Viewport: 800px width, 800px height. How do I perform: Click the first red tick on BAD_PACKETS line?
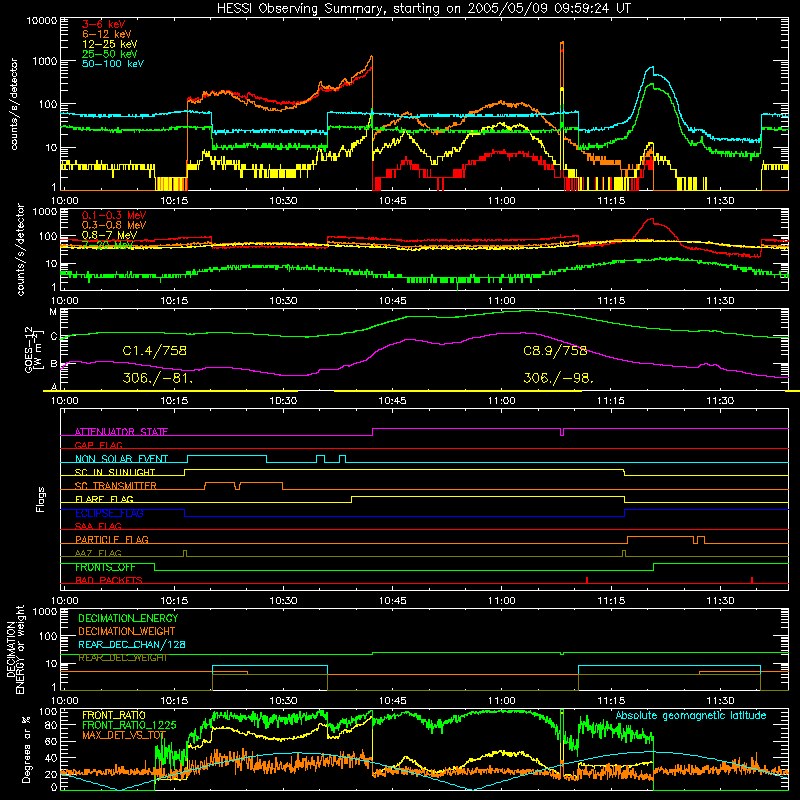tap(587, 580)
